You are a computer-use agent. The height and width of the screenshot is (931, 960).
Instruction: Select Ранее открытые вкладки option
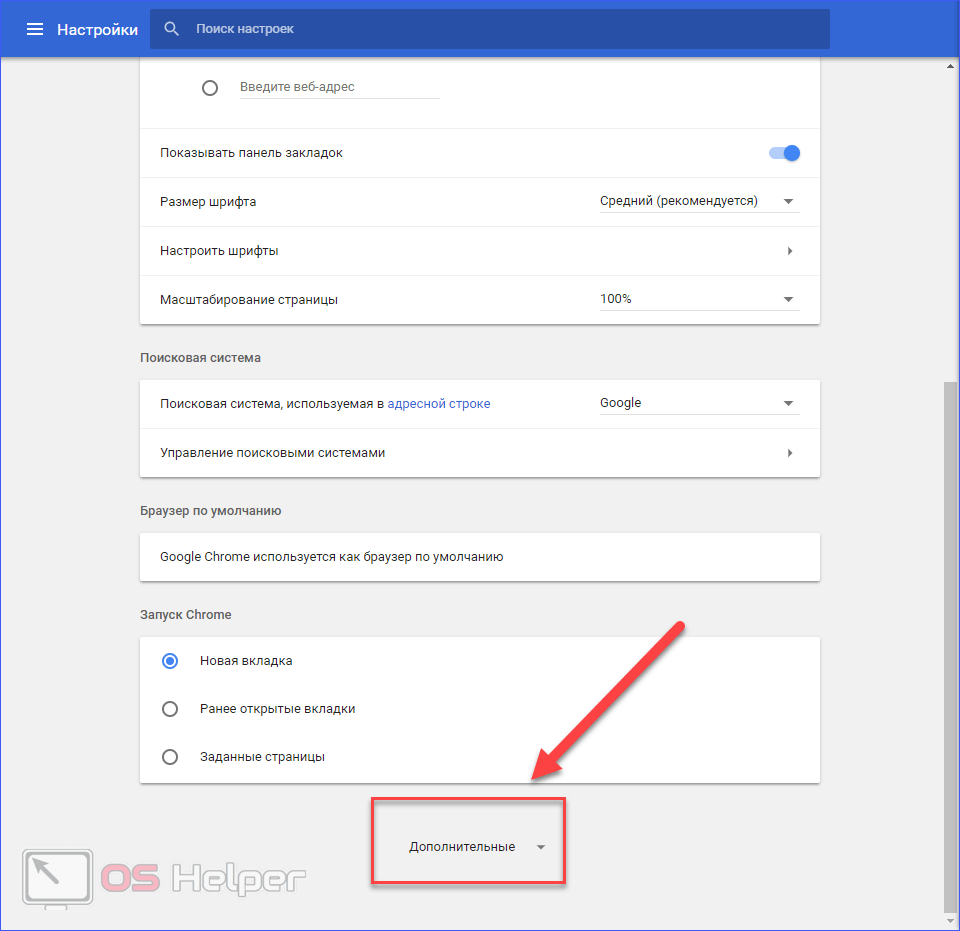(170, 709)
